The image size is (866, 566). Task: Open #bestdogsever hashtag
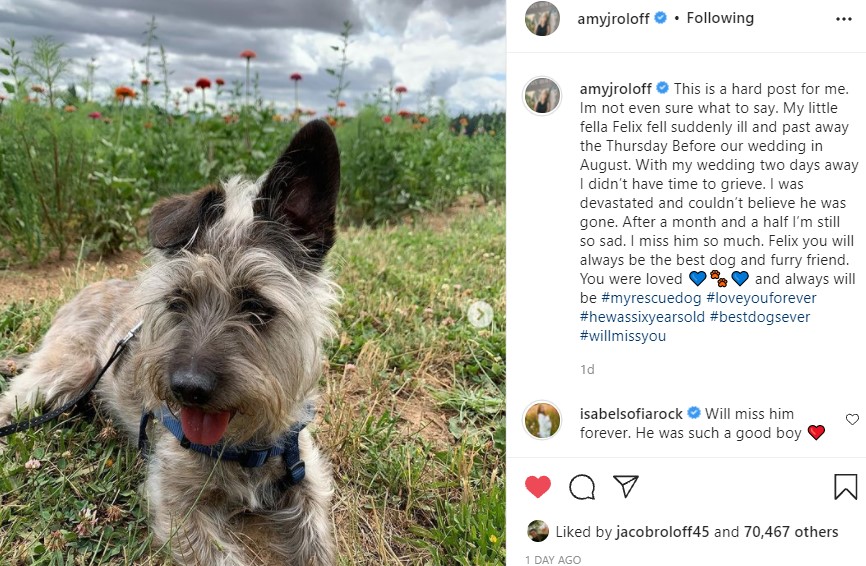(x=759, y=317)
